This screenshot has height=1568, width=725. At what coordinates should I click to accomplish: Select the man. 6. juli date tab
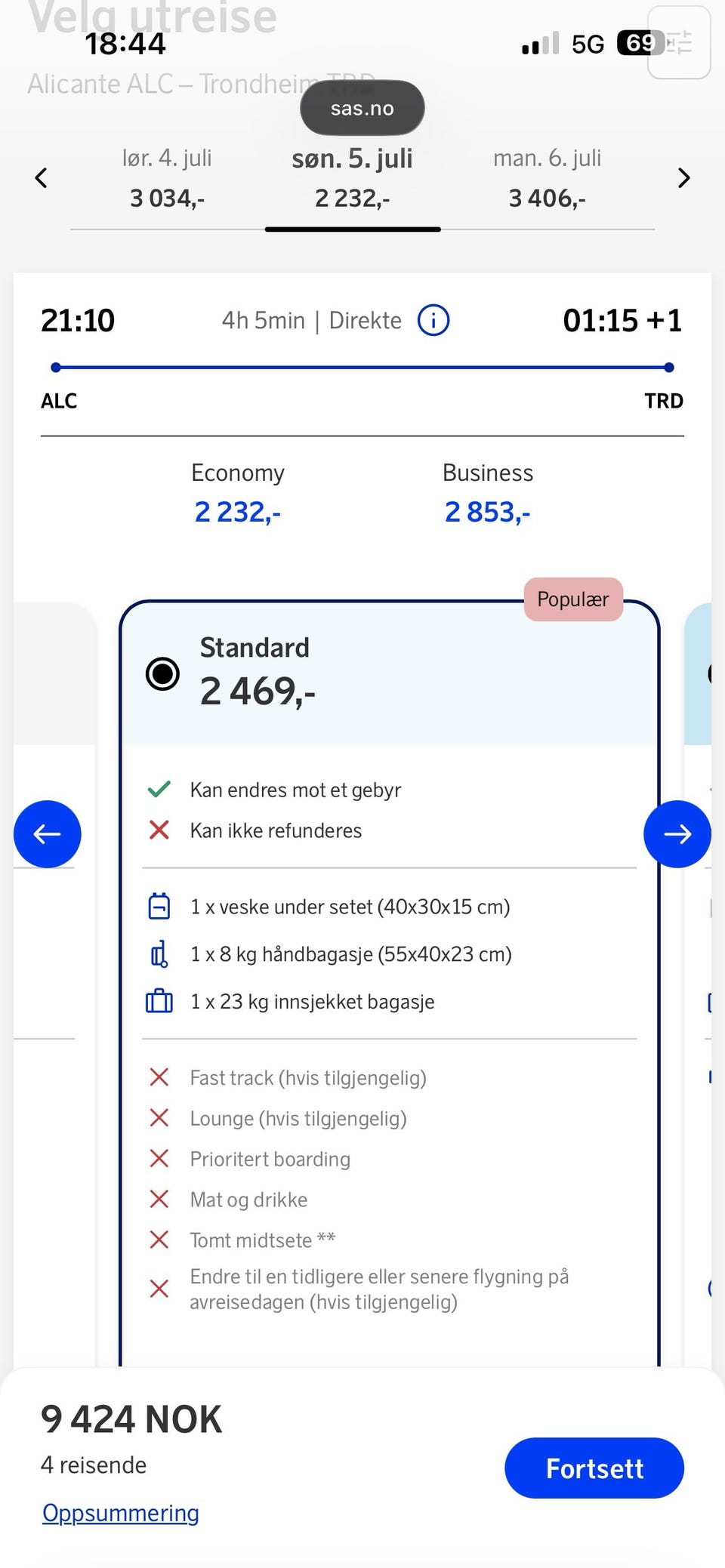click(x=548, y=178)
